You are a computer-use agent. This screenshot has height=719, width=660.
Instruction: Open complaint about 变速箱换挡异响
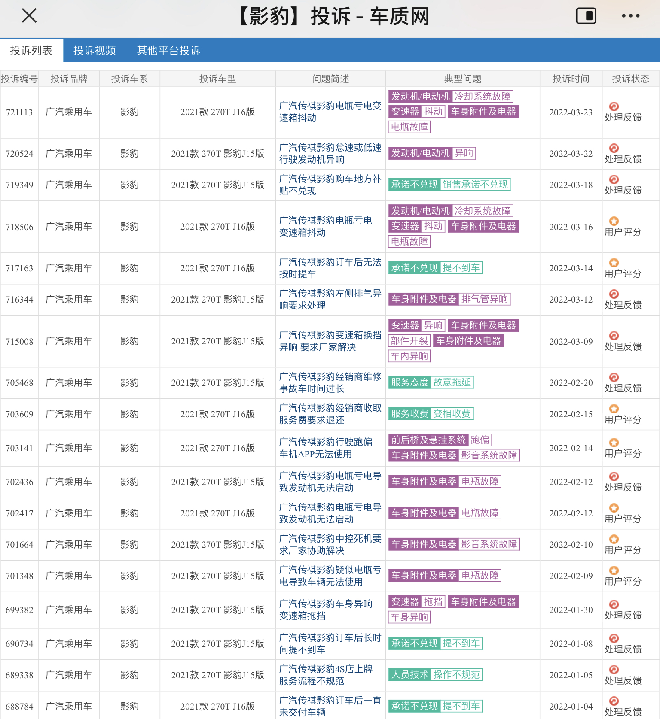(x=330, y=341)
